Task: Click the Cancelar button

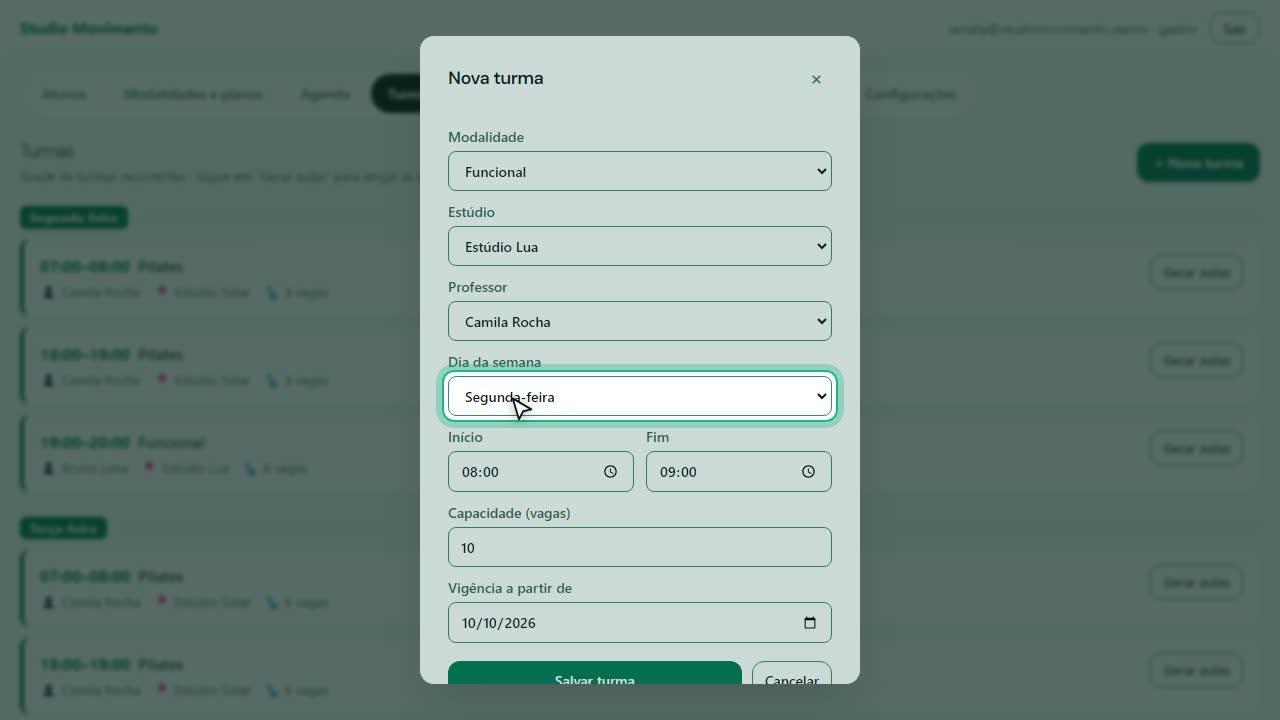Action: [x=792, y=673]
